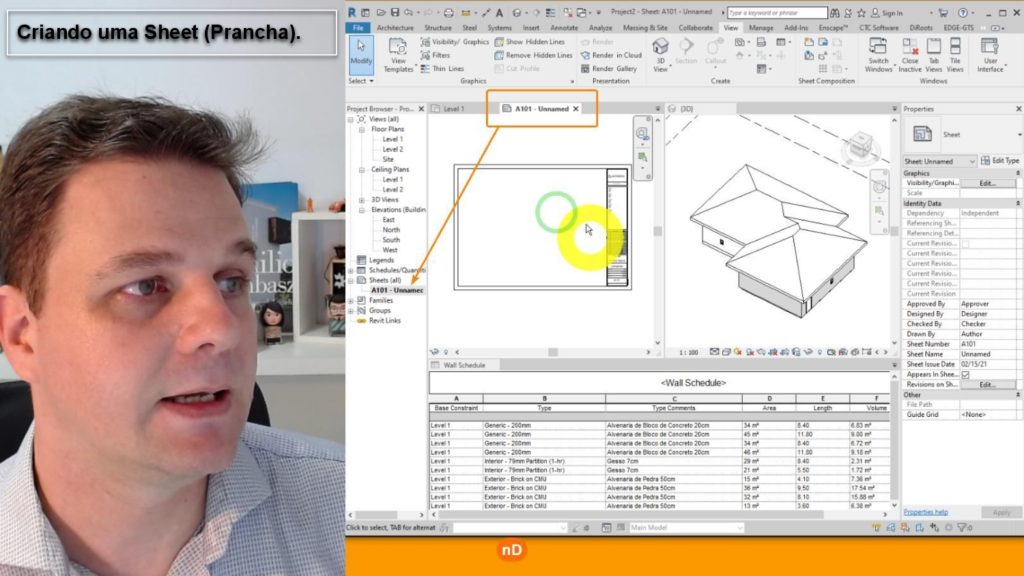The height and width of the screenshot is (576, 1024).
Task: Open Render Gallery
Action: click(607, 69)
